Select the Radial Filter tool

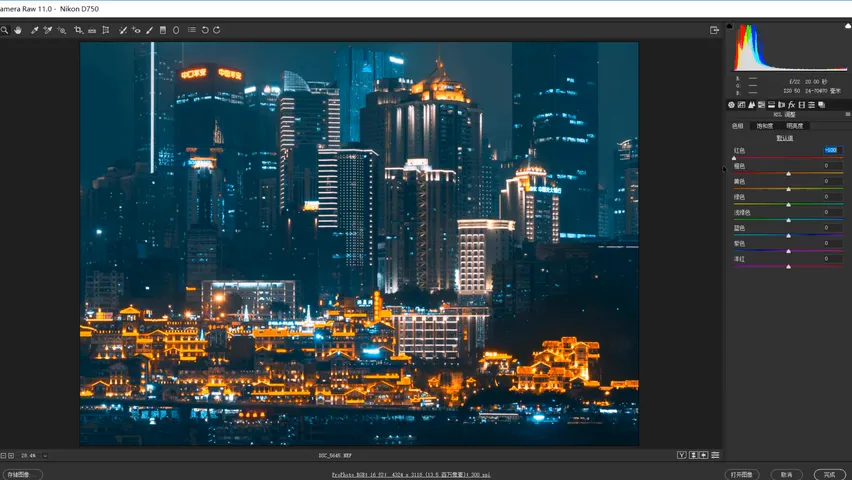point(176,30)
